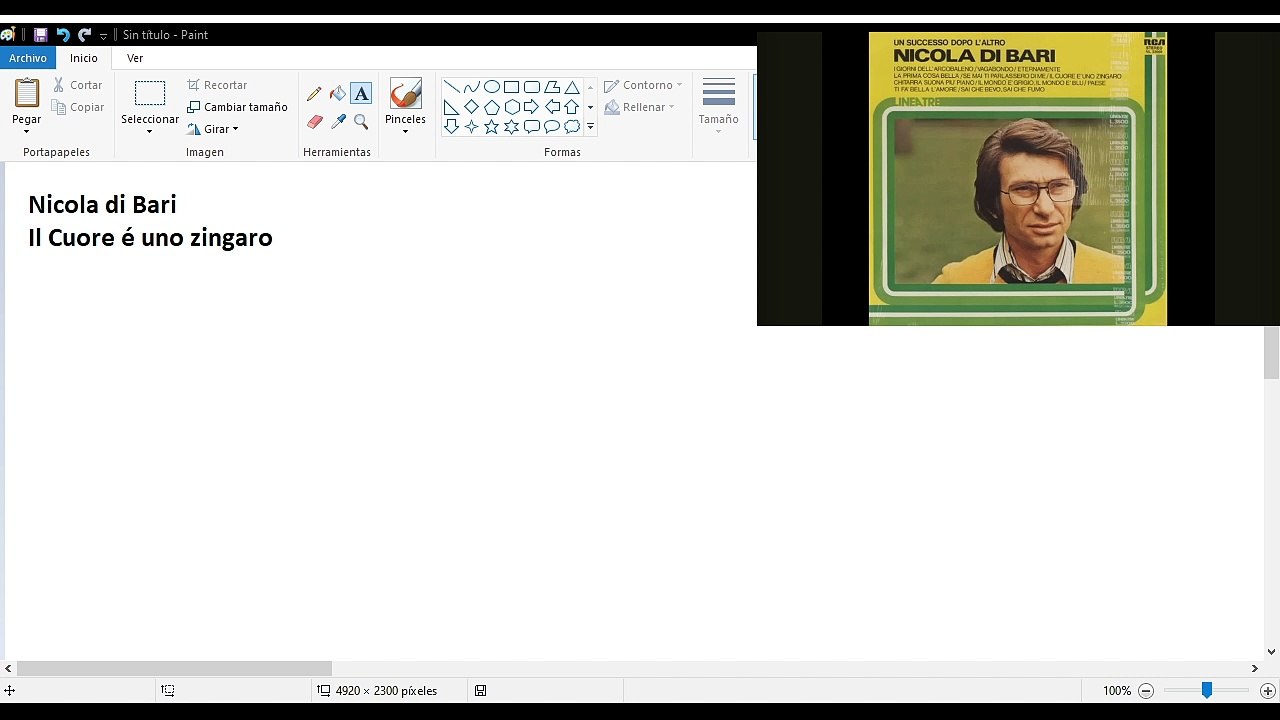
Task: Click Cambiar tamaño to resize image
Action: click(237, 107)
